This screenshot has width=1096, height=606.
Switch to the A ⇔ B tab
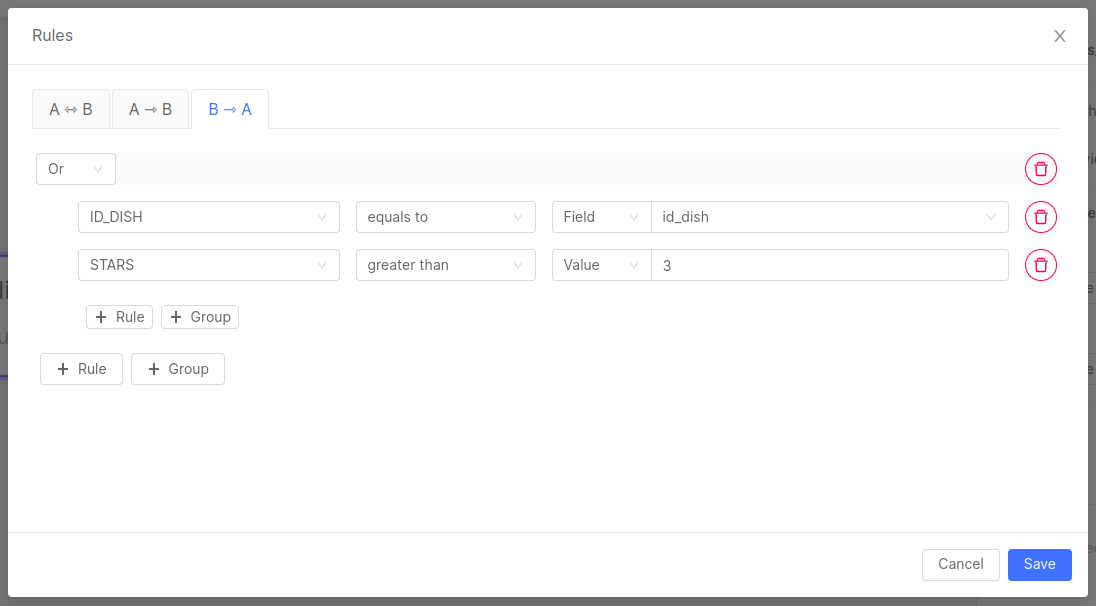[71, 109]
